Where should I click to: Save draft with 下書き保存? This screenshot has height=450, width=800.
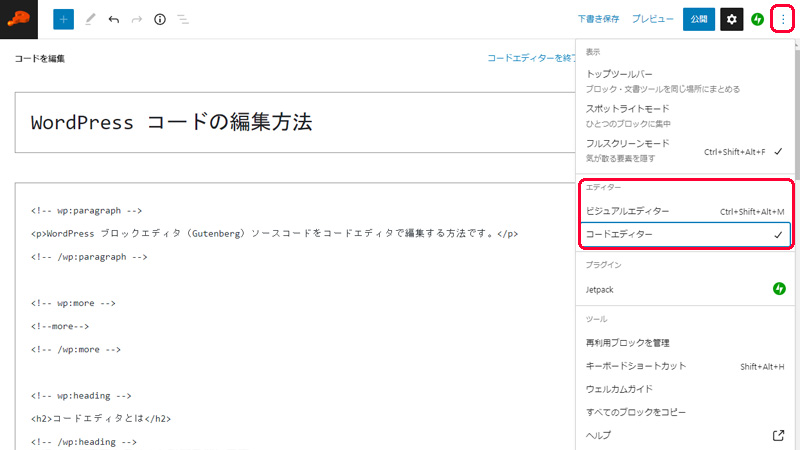[x=598, y=19]
